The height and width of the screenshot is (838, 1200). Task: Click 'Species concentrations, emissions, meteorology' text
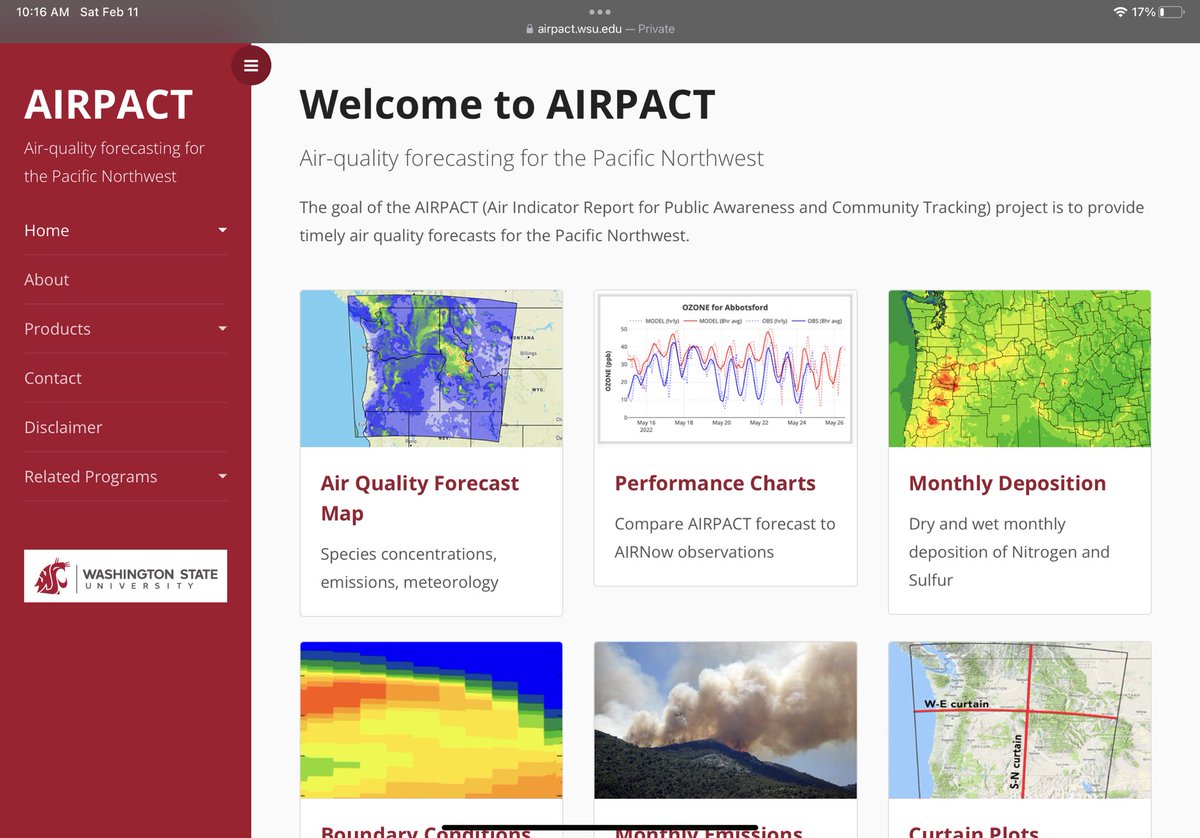coord(410,568)
